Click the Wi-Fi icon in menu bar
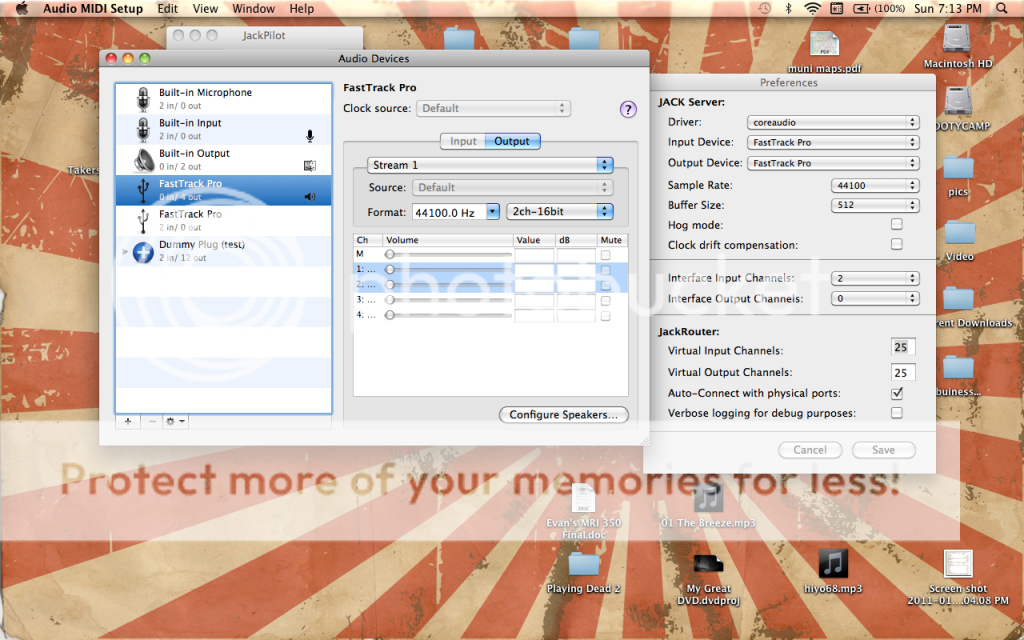1024x640 pixels. pos(811,9)
